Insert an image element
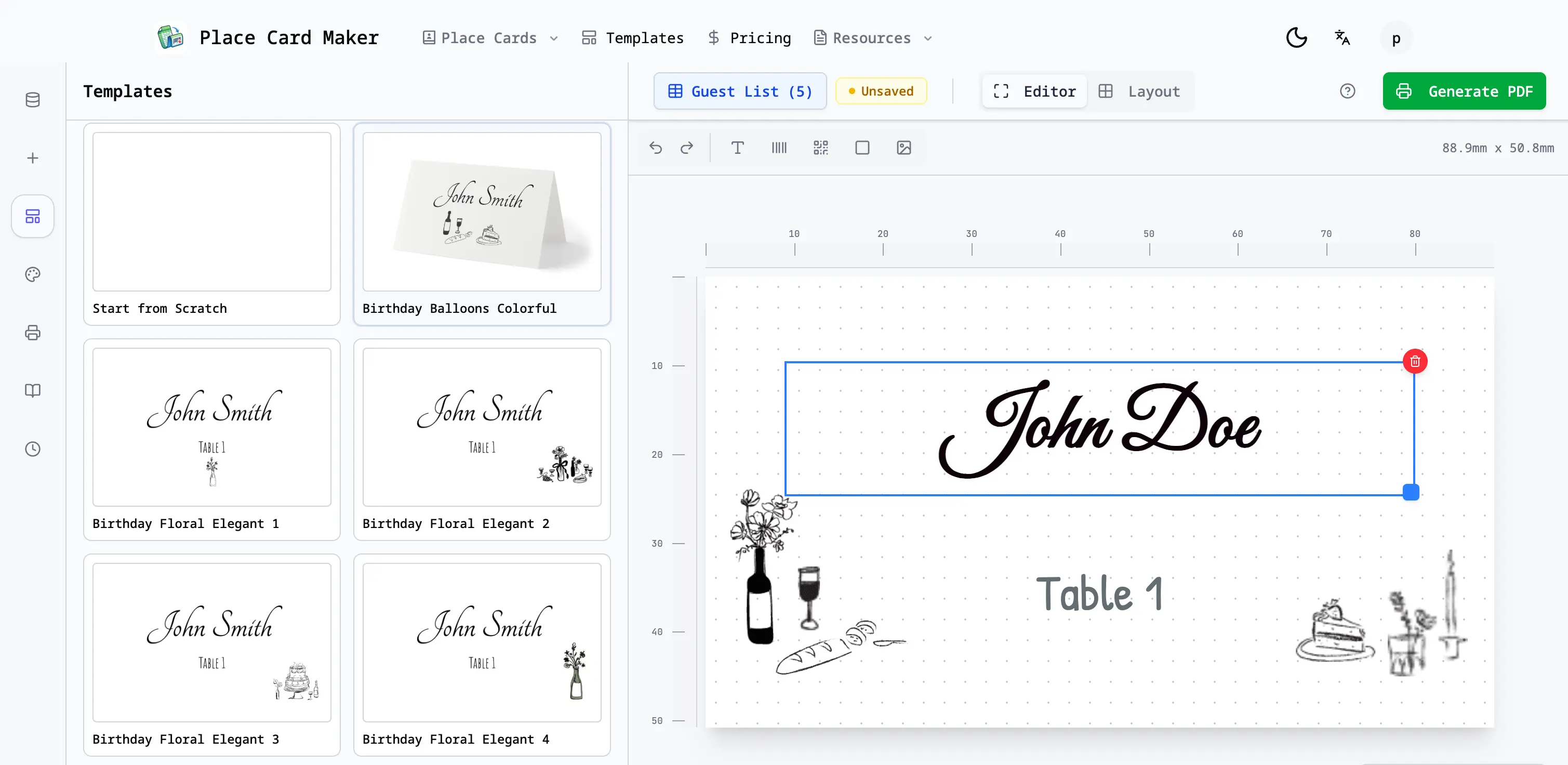 click(903, 148)
